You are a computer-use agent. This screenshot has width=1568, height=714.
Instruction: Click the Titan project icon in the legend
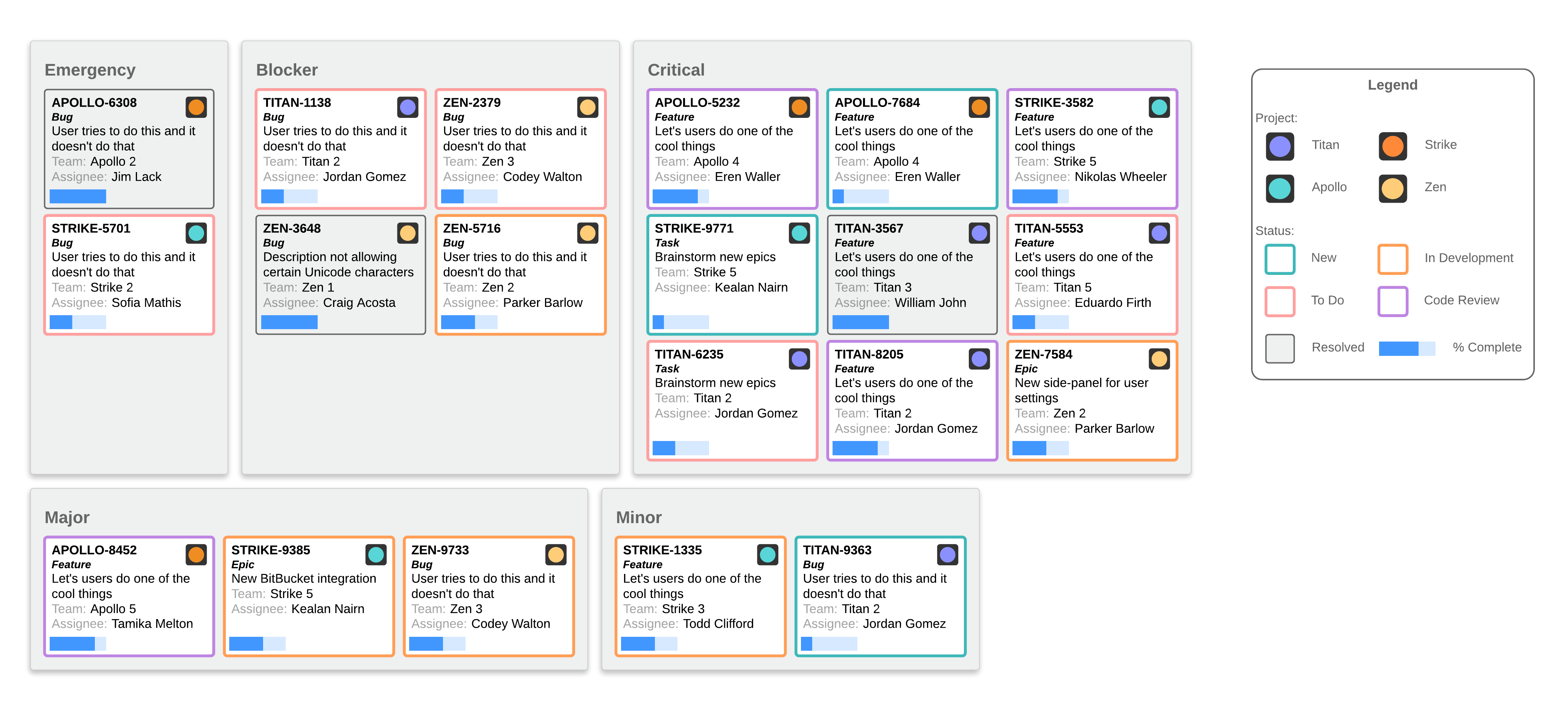tap(1279, 146)
